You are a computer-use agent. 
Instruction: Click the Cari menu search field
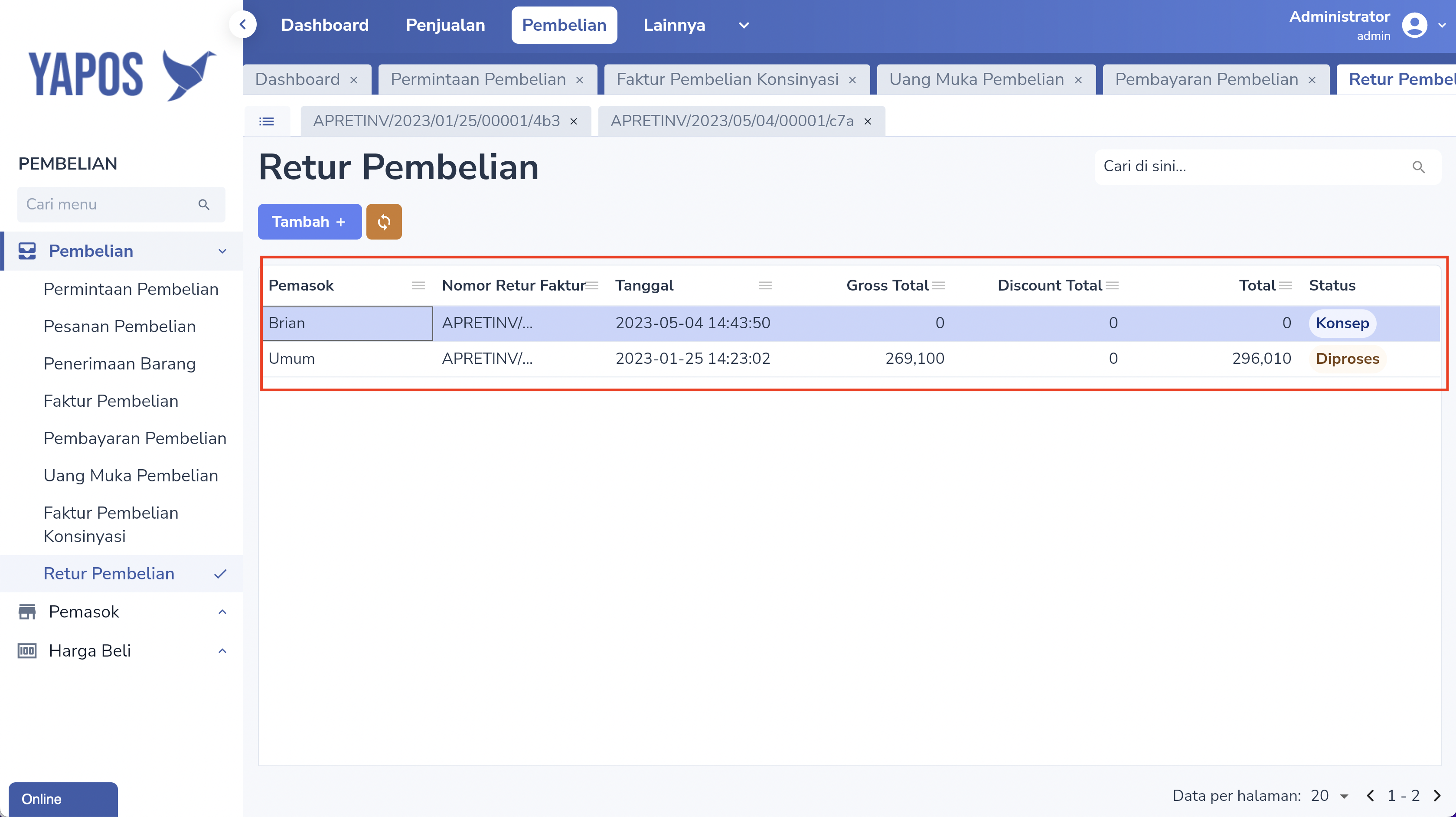point(121,205)
